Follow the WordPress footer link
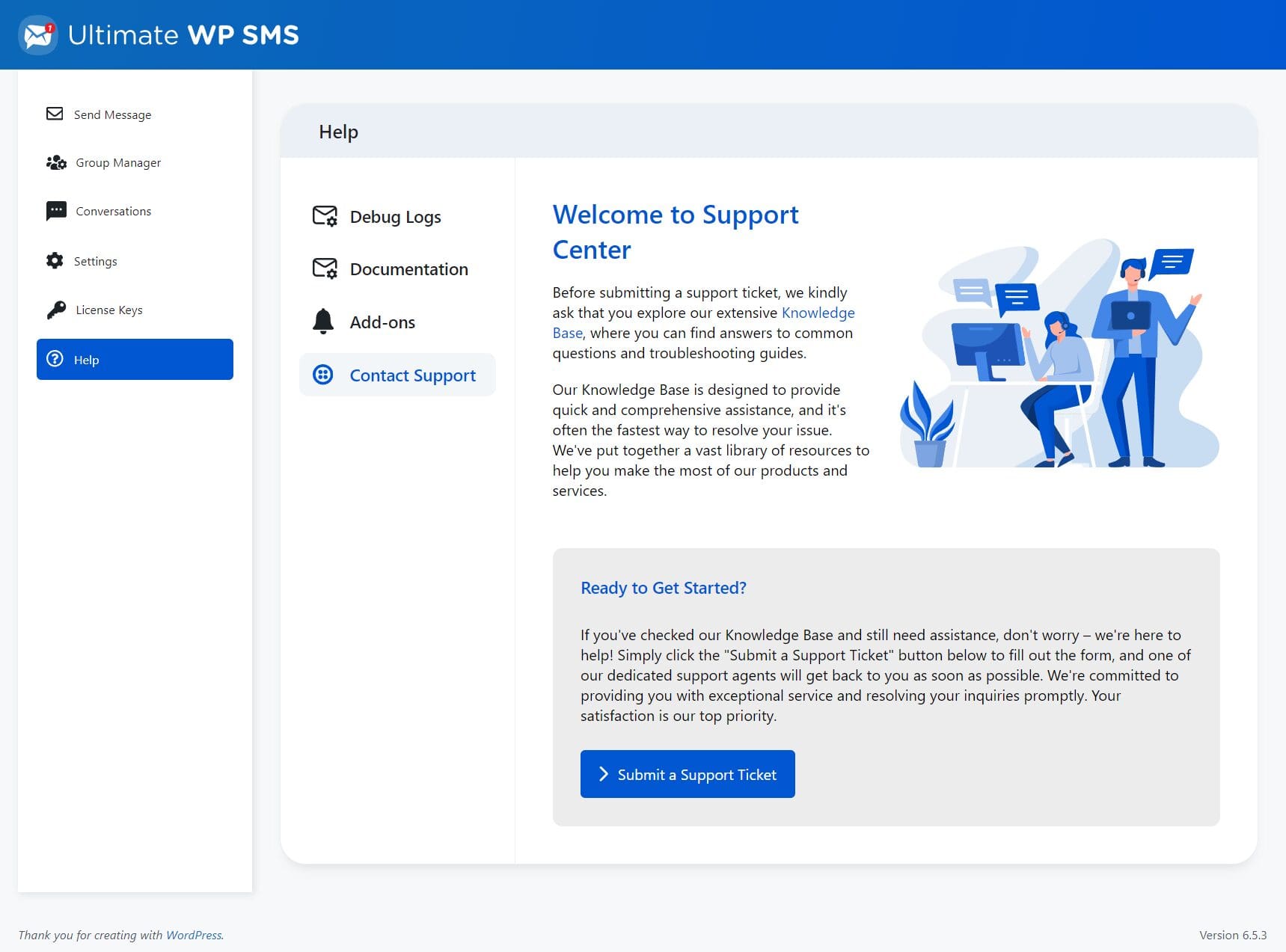1286x952 pixels. pos(194,935)
